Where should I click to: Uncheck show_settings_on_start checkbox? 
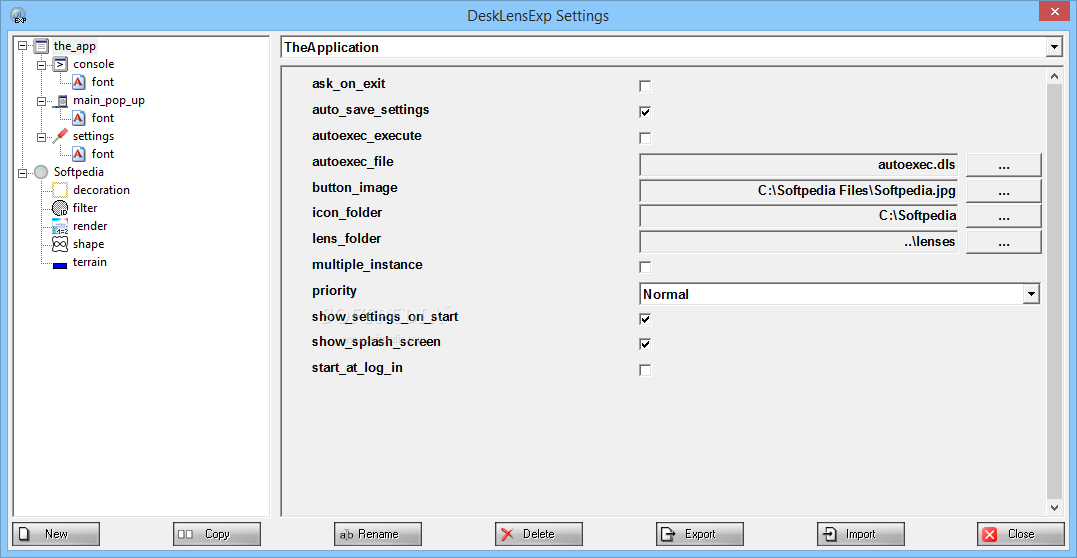(x=645, y=319)
